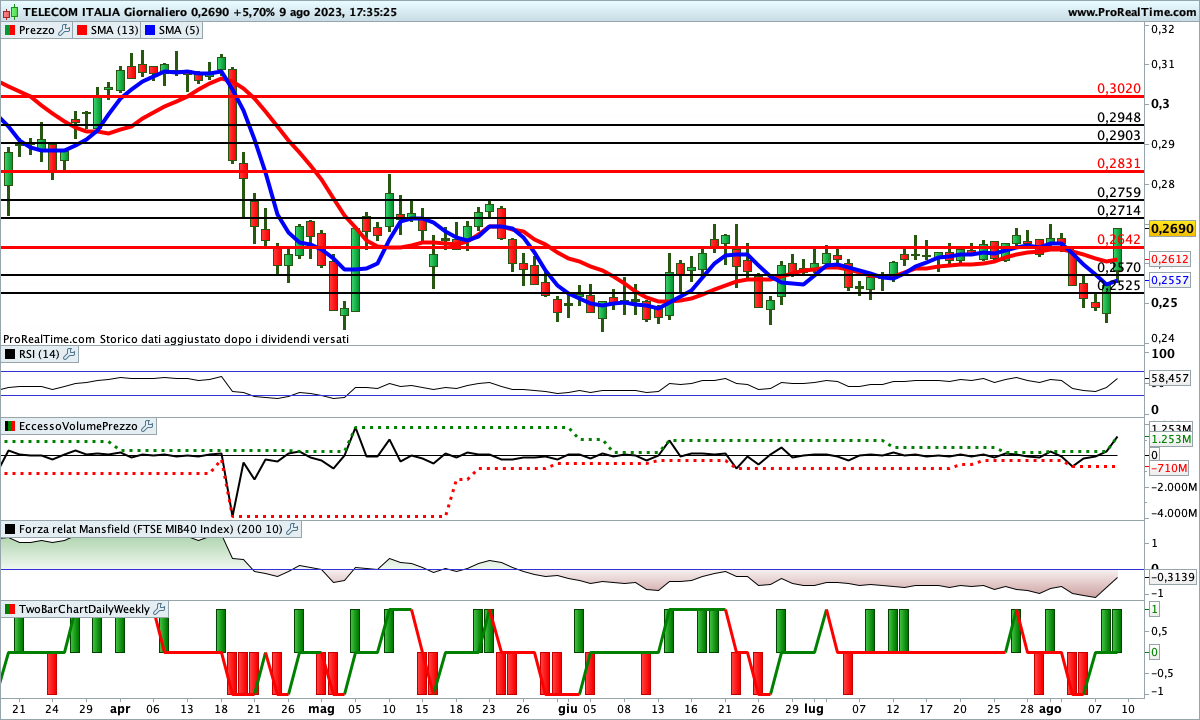The height and width of the screenshot is (720, 1200).
Task: Click the 'apr' month label on time axis
Action: point(120,709)
